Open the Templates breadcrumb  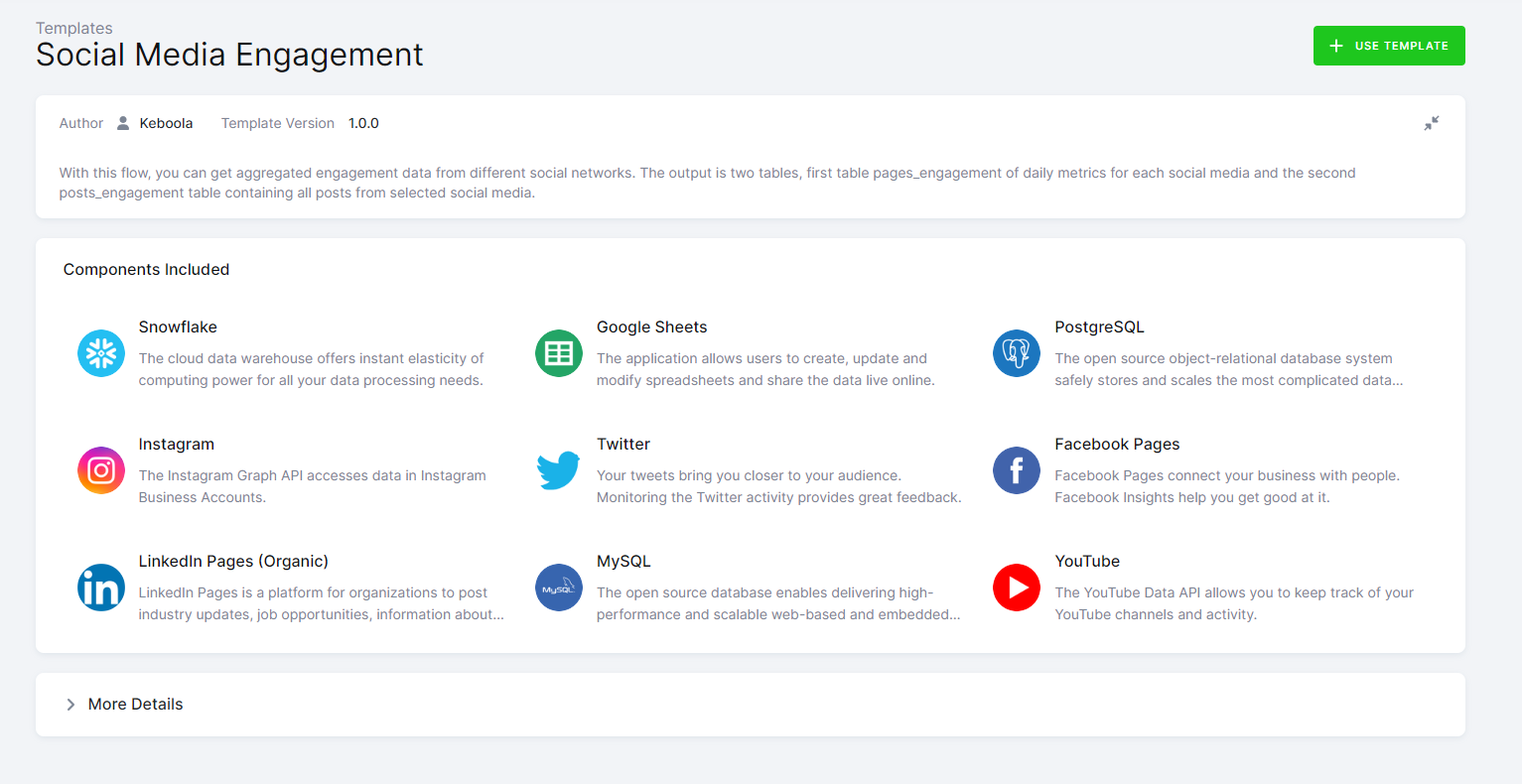click(74, 28)
